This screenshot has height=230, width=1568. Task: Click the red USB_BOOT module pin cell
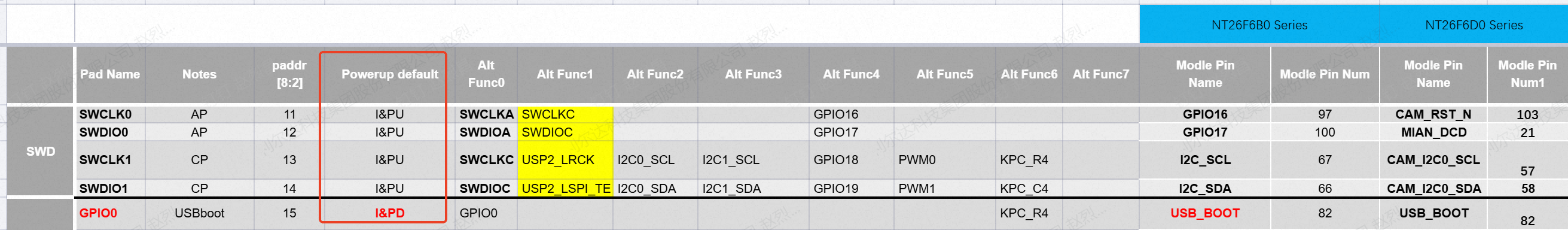pos(1204,213)
